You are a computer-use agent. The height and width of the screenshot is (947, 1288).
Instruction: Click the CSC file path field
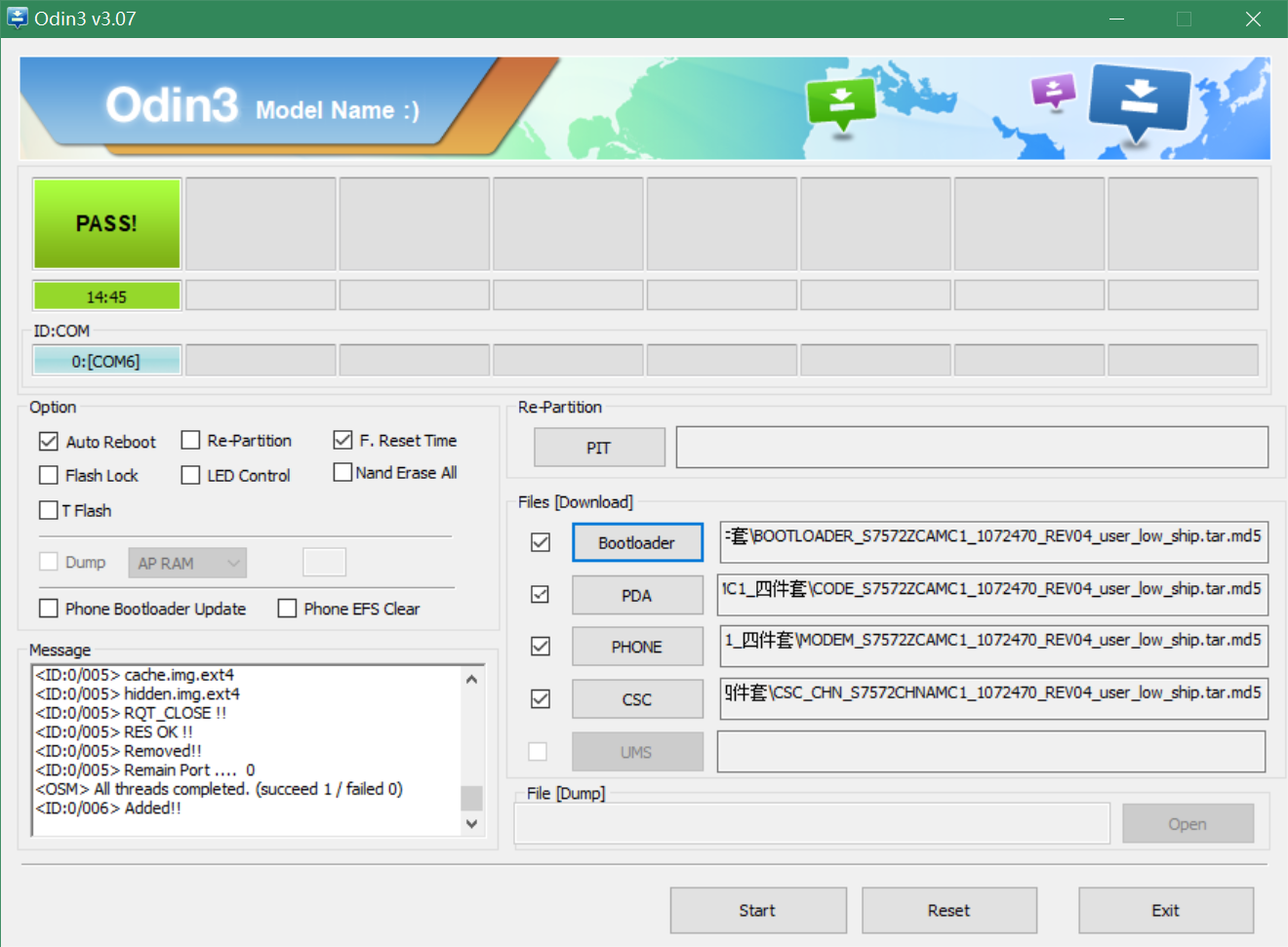click(993, 698)
